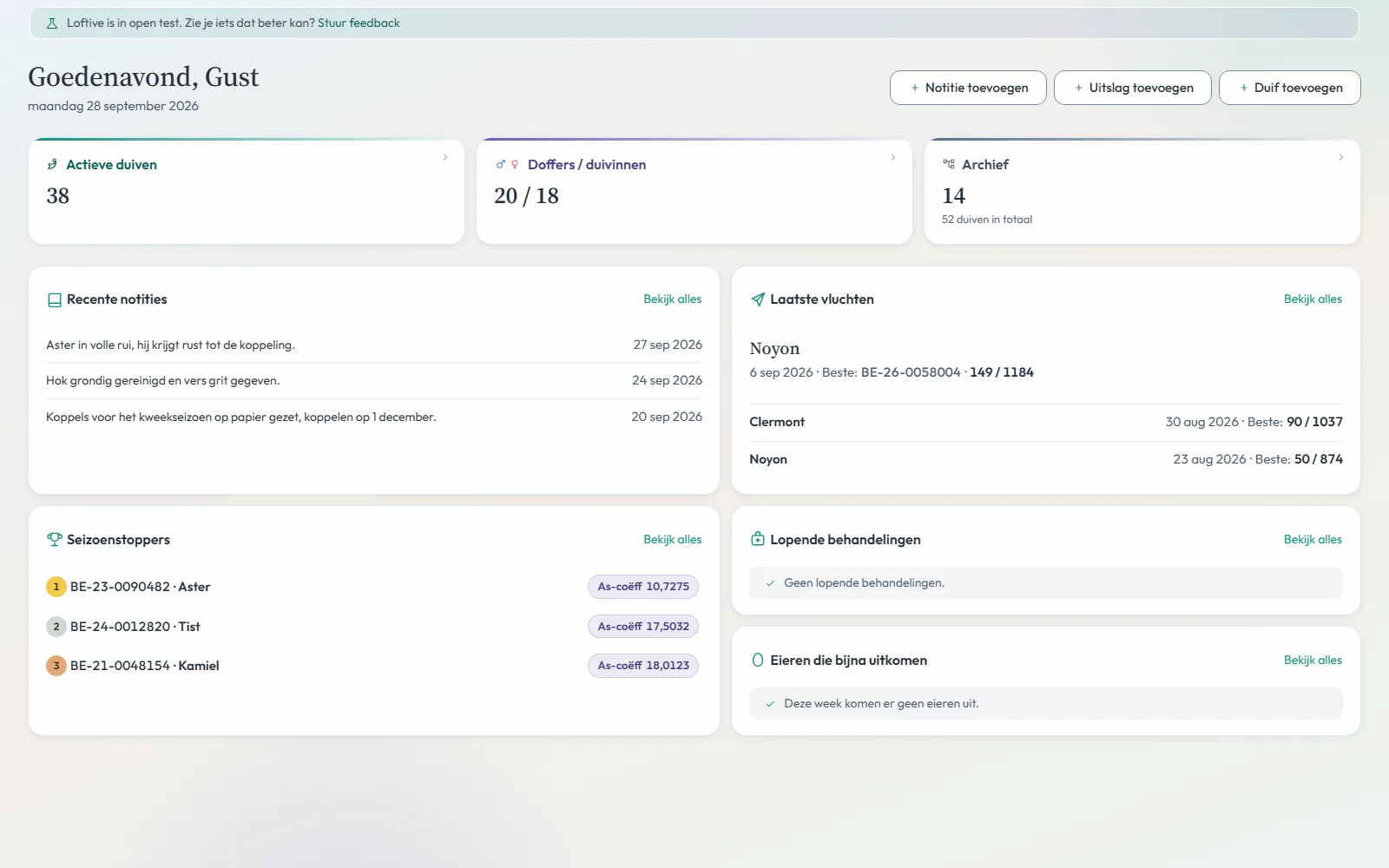
Task: Click the checkmark next to Deze week komen er geen eieren uit
Action: coord(770,704)
